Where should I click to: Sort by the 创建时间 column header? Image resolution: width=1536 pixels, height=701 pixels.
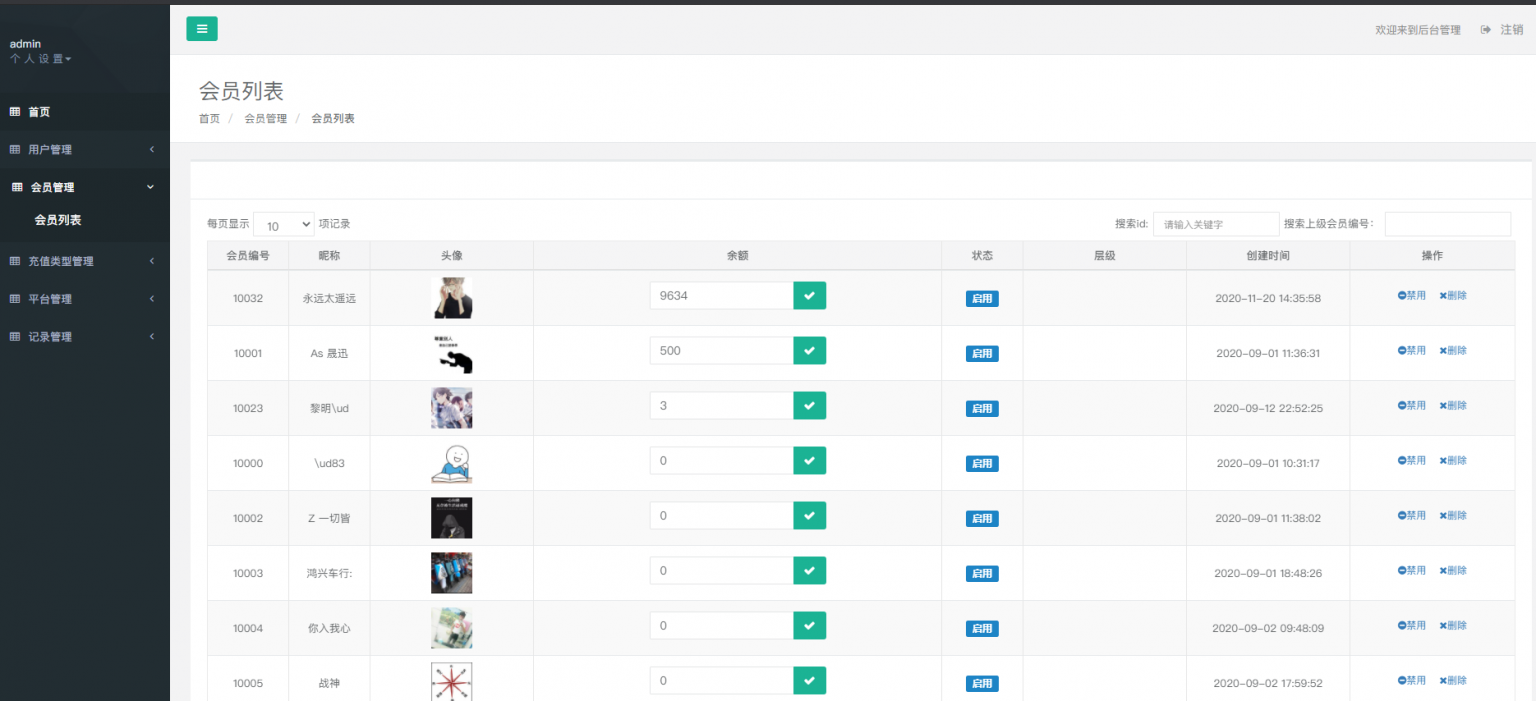(1267, 256)
